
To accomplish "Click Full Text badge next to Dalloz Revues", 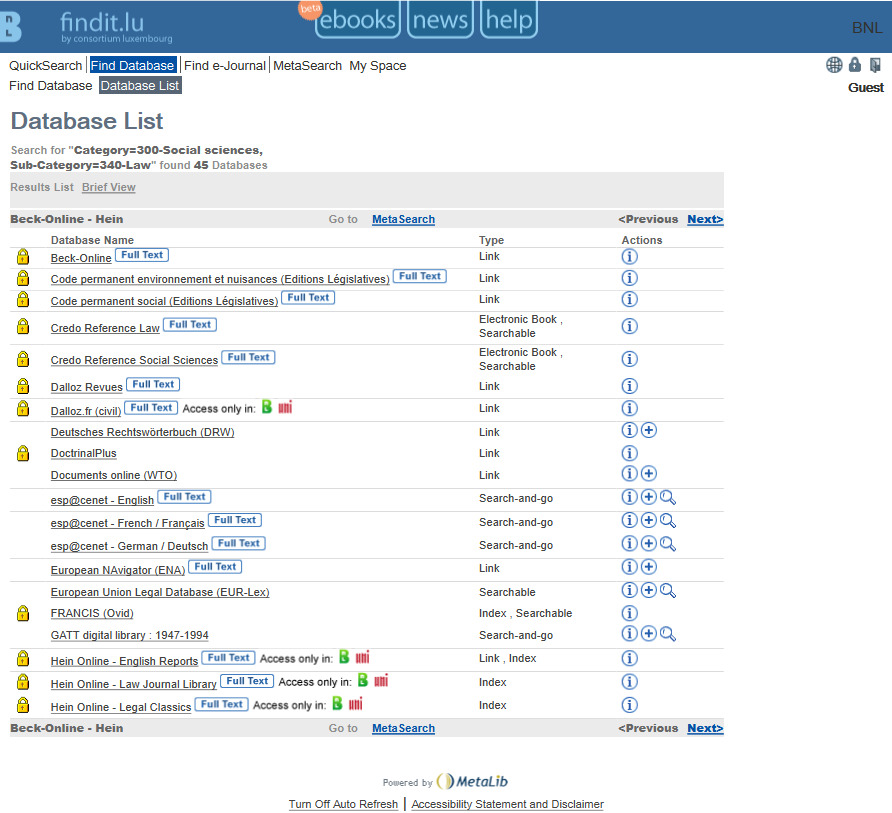I will (x=153, y=384).
